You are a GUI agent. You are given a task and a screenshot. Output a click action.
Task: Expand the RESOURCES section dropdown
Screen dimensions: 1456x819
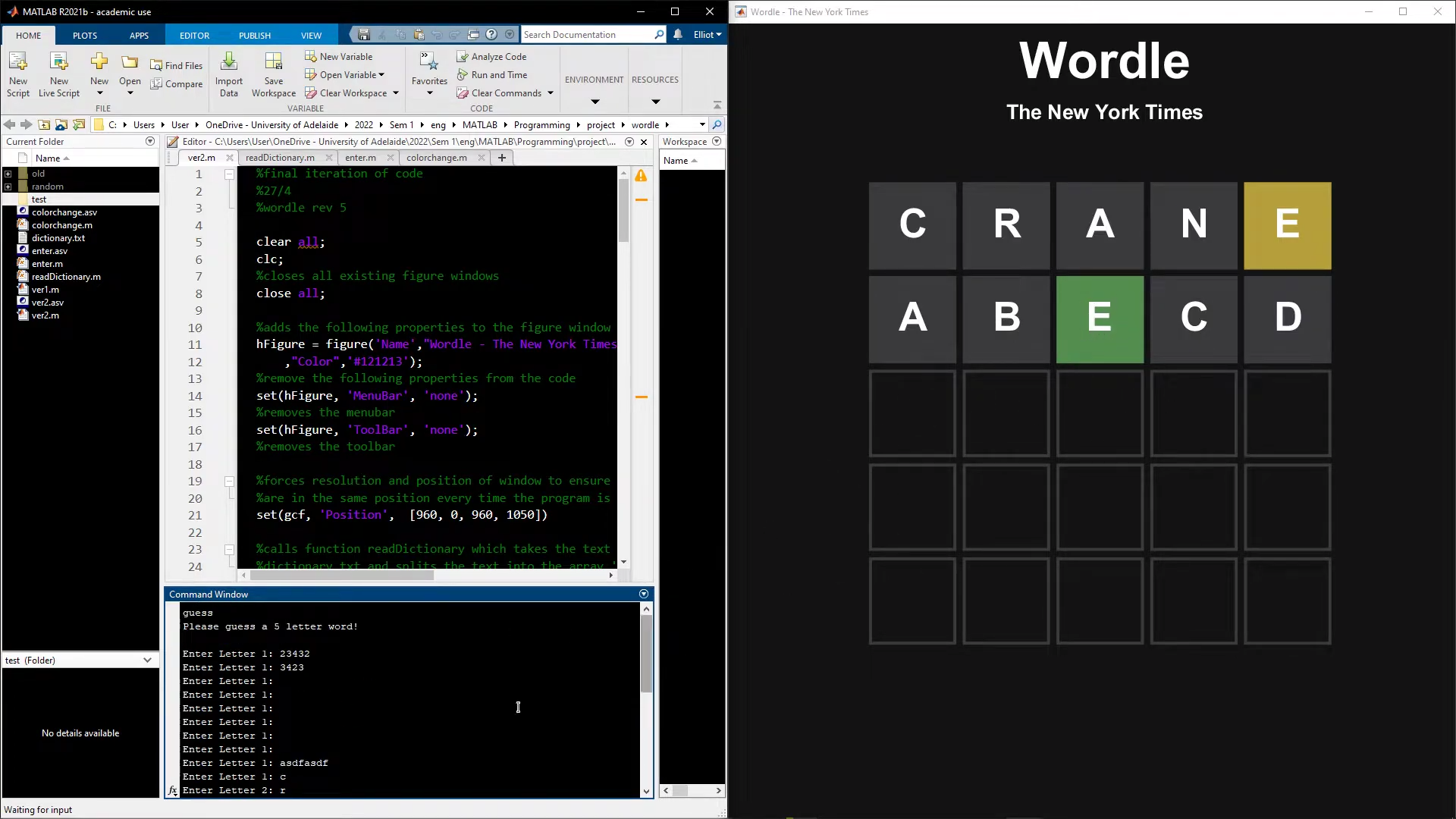tap(656, 102)
